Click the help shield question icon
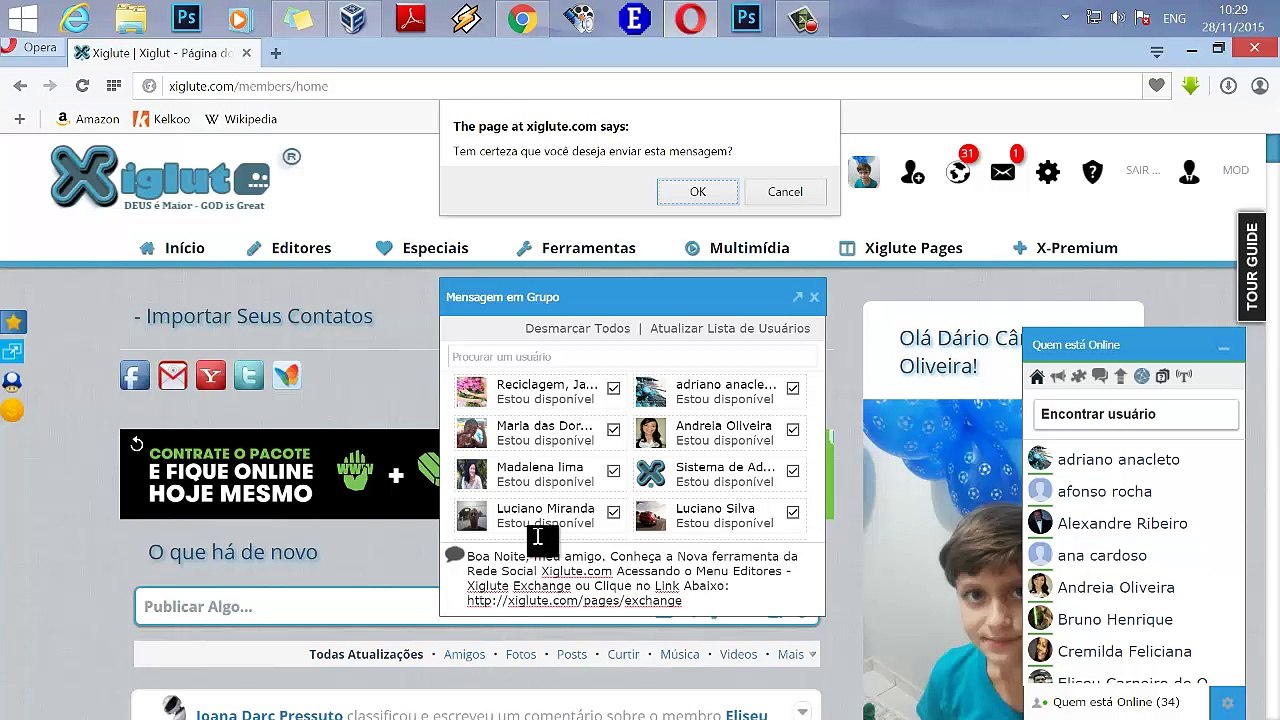Screen dimensions: 1280x720 [1092, 172]
